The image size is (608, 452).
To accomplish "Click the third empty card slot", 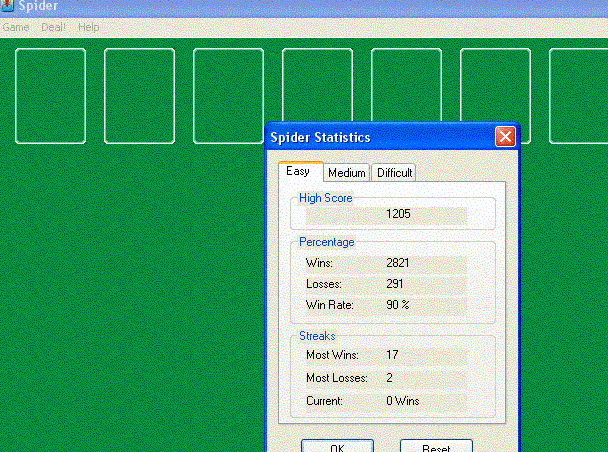I will tap(228, 95).
